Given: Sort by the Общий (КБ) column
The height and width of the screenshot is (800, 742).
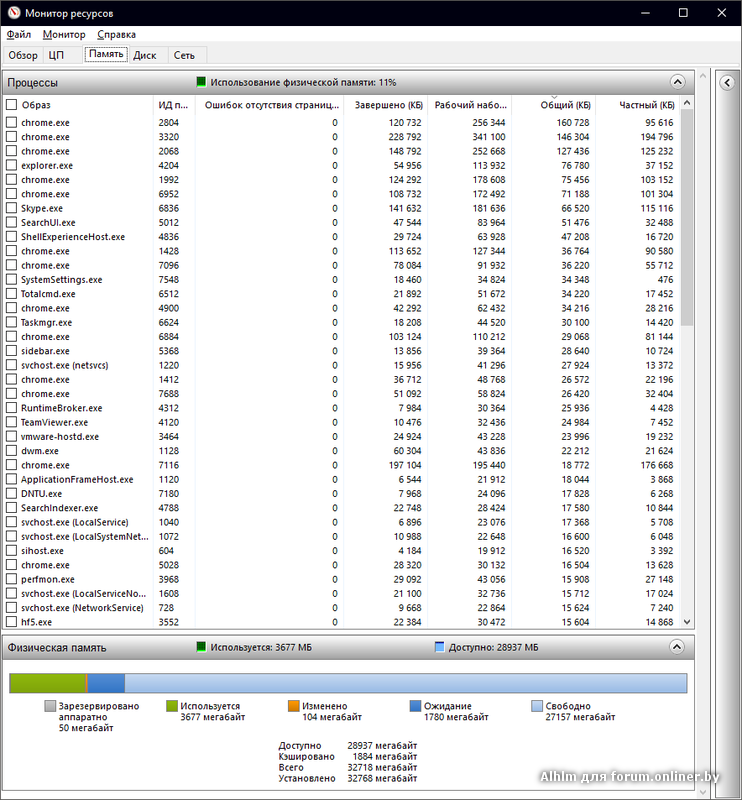Looking at the screenshot, I should coord(554,105).
